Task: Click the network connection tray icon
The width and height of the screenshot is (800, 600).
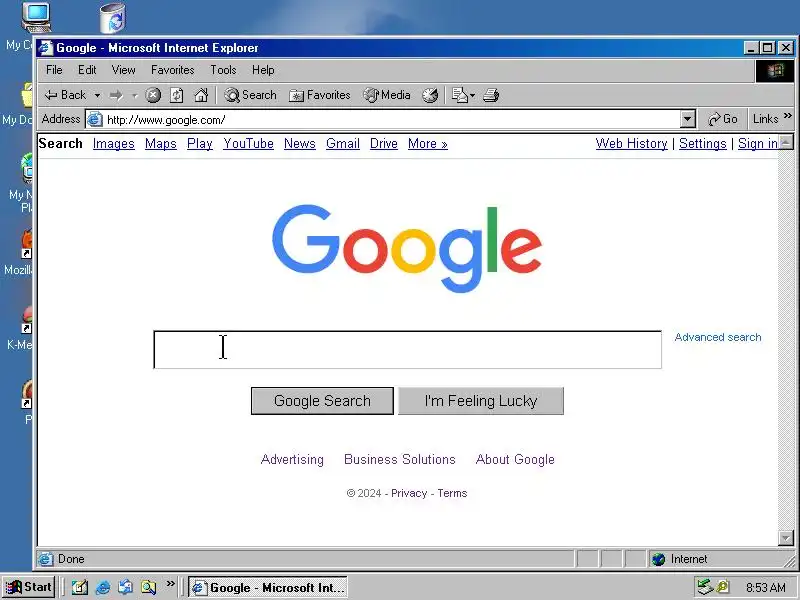Action: click(705, 587)
